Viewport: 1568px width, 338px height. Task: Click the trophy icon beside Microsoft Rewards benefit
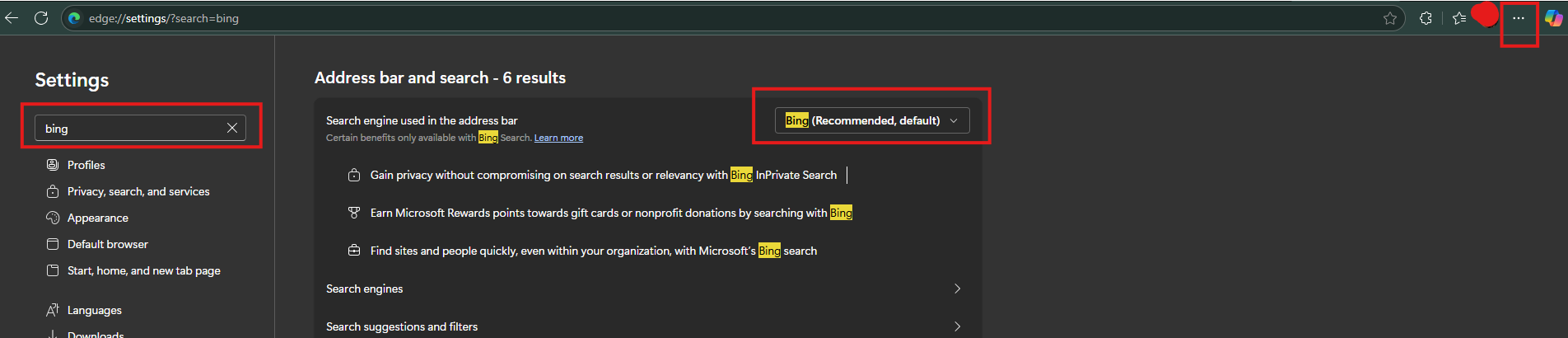click(x=354, y=213)
